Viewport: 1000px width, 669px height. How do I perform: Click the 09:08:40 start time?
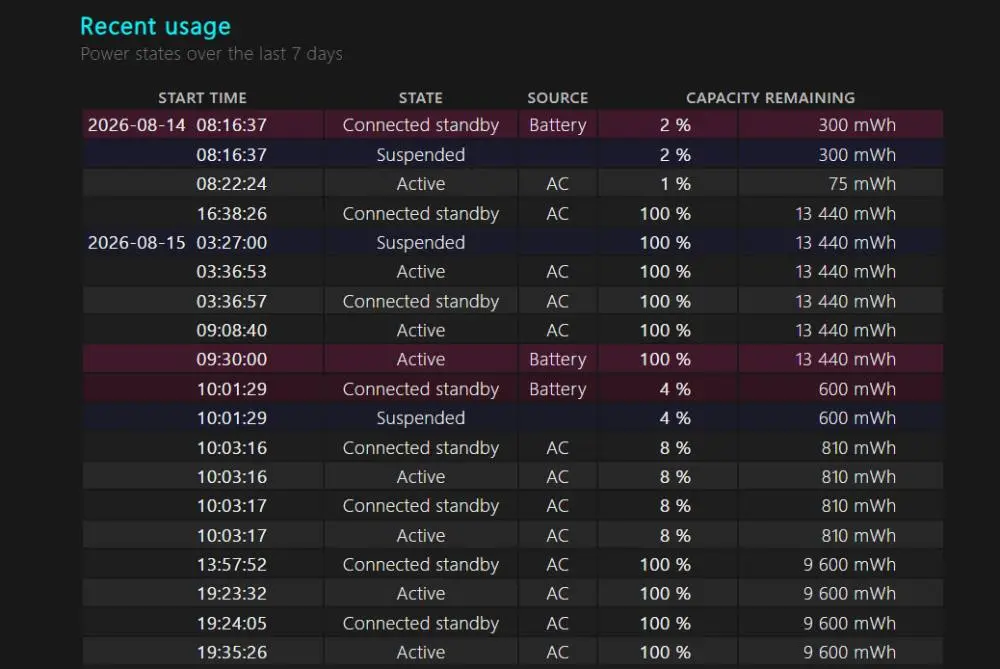click(232, 330)
